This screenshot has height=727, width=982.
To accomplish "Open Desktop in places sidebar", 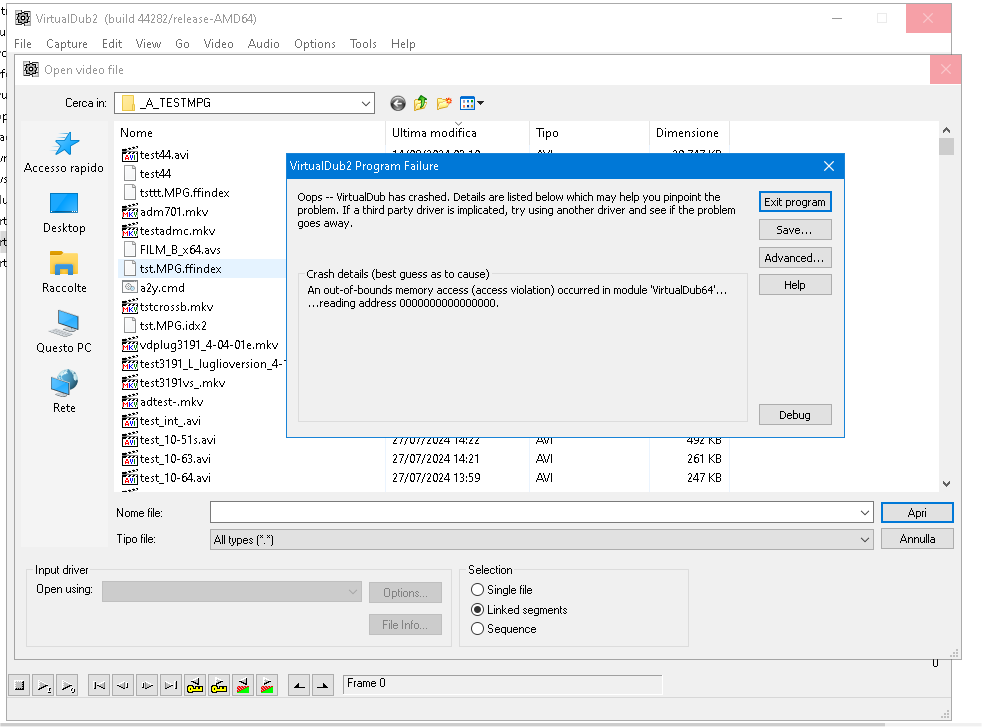I will coord(64,213).
